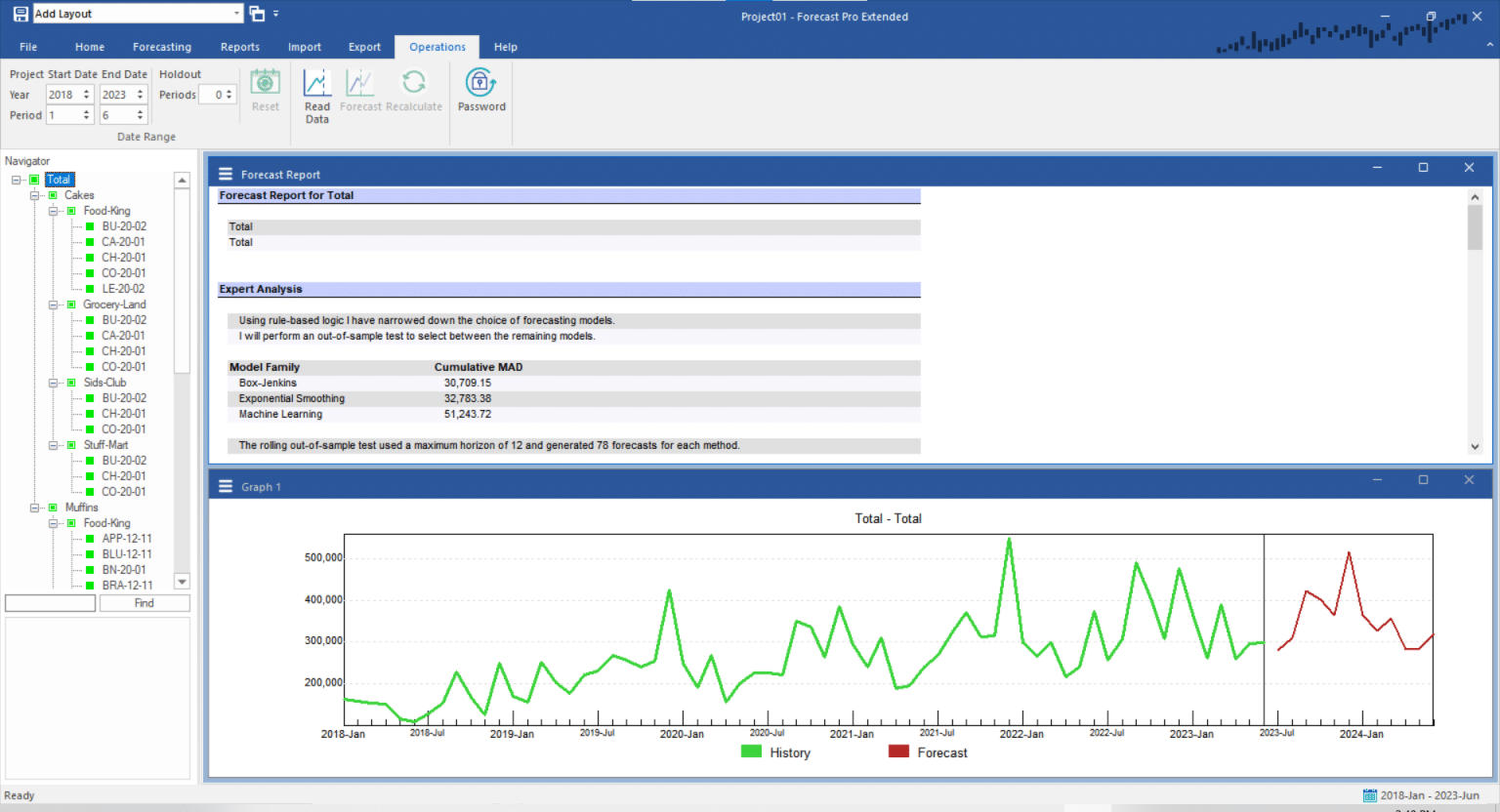1500x812 pixels.
Task: Open the File menu
Action: pos(28,47)
